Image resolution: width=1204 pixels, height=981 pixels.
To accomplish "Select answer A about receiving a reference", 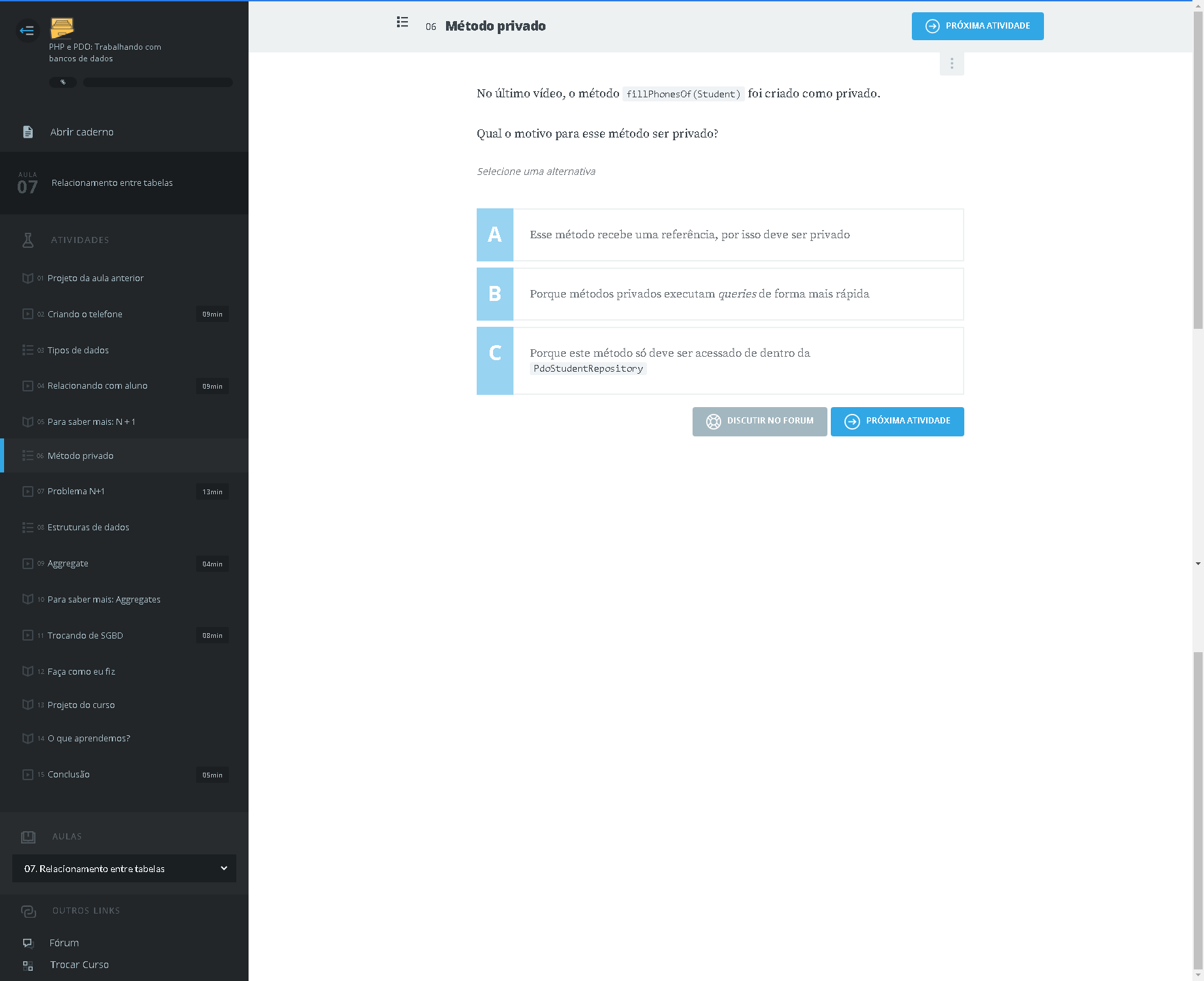I will click(720, 235).
